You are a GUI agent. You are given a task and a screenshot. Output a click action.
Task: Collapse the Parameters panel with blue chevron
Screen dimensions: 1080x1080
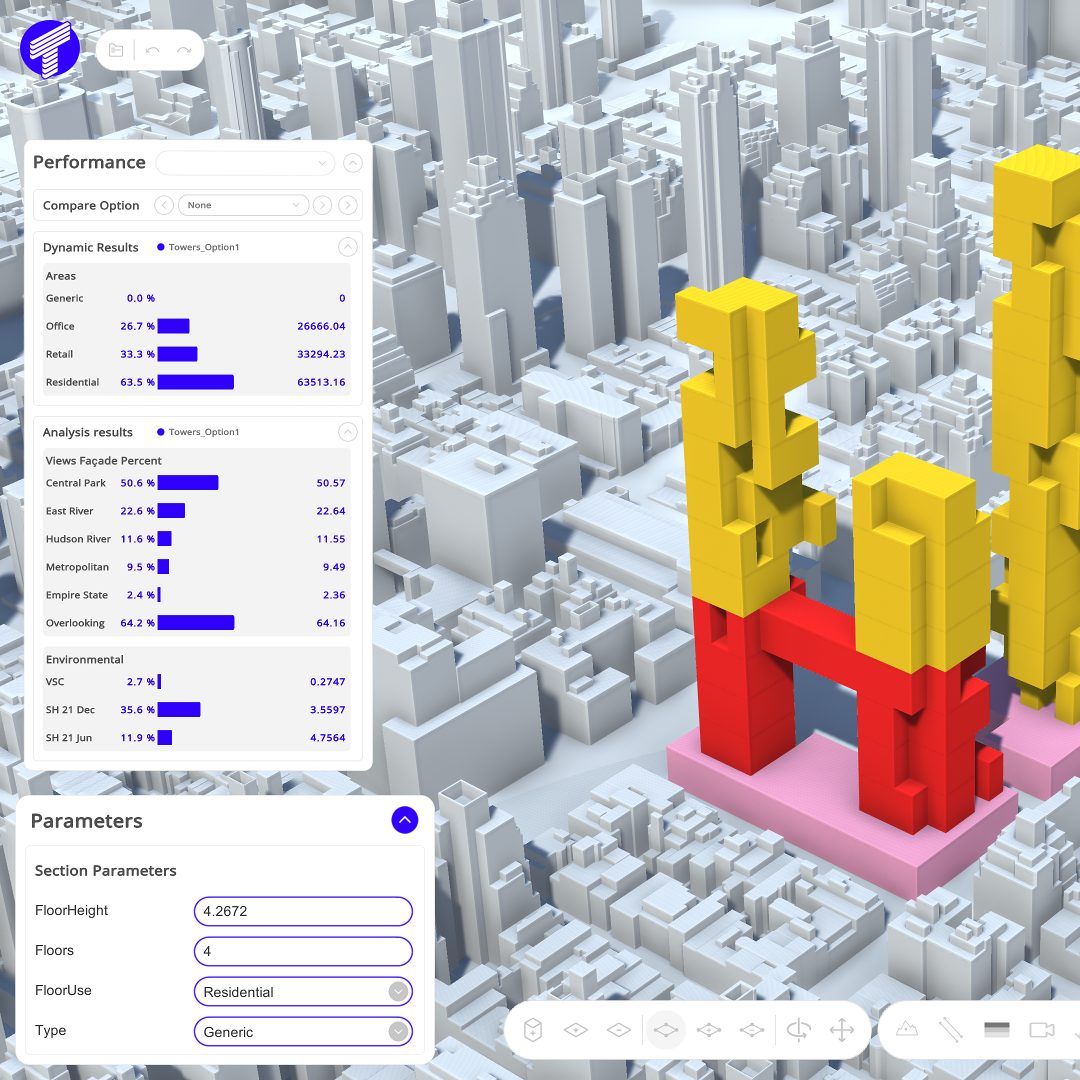pos(405,820)
